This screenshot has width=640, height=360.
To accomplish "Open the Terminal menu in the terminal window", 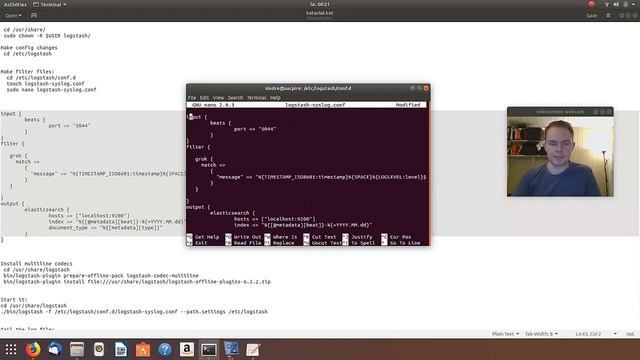I will (x=256, y=98).
